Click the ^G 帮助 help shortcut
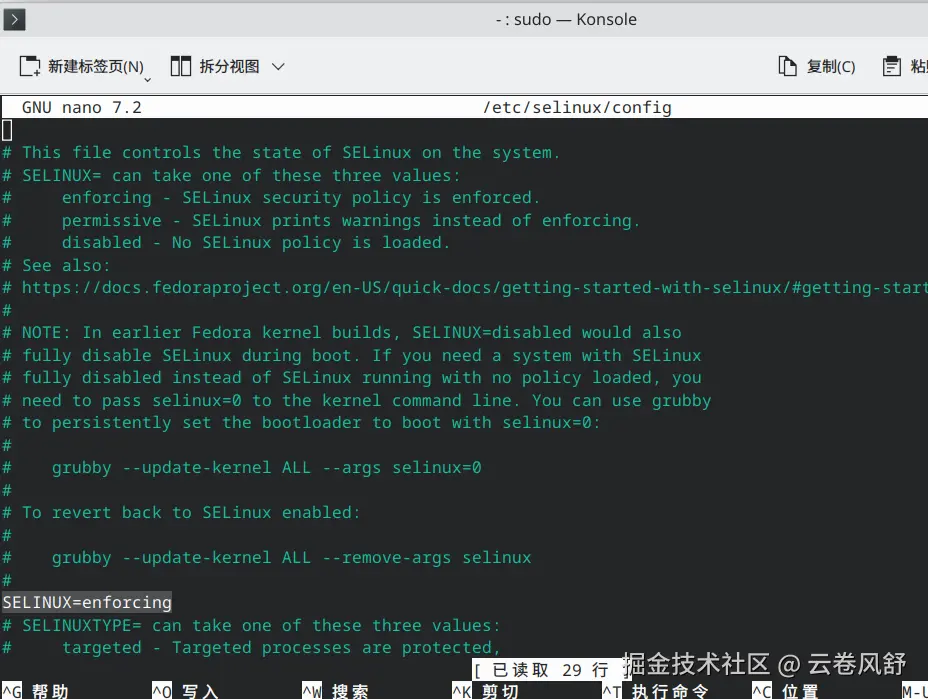Screen dimensions: 928x699 pos(35,691)
